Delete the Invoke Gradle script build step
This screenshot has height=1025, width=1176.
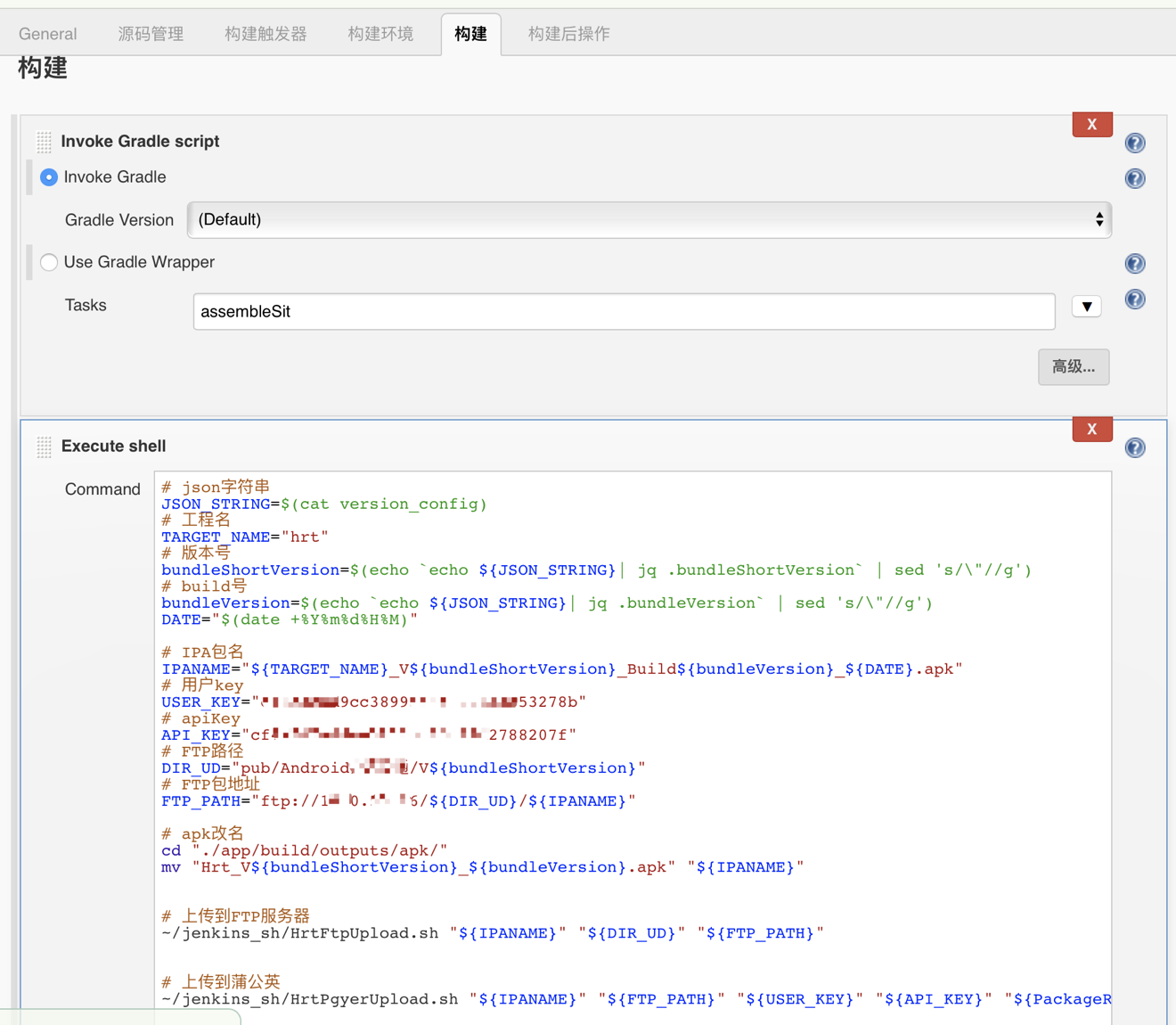[1092, 125]
